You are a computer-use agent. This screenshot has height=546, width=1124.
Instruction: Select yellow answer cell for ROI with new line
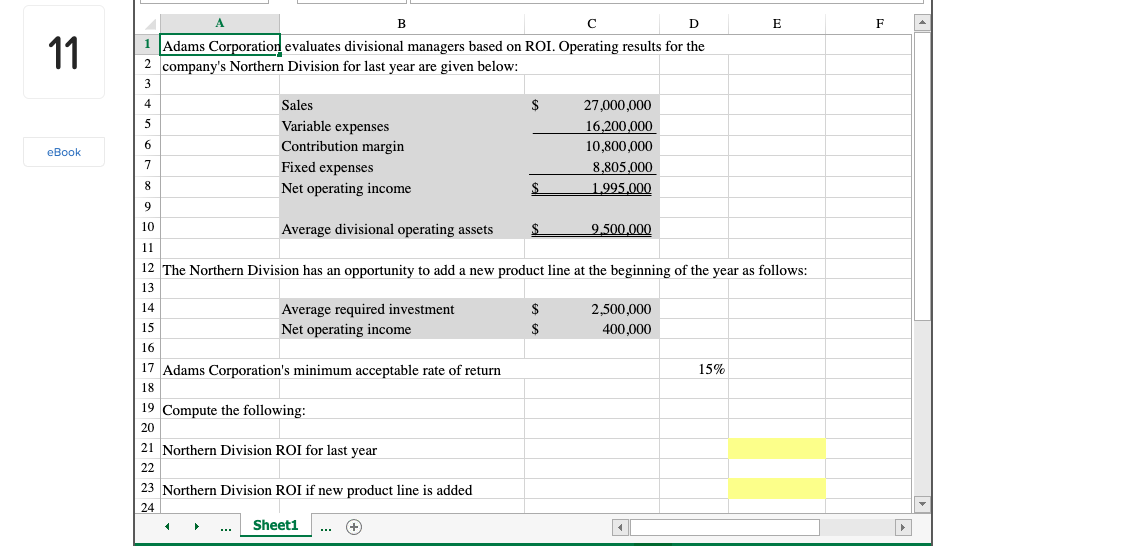tap(776, 489)
